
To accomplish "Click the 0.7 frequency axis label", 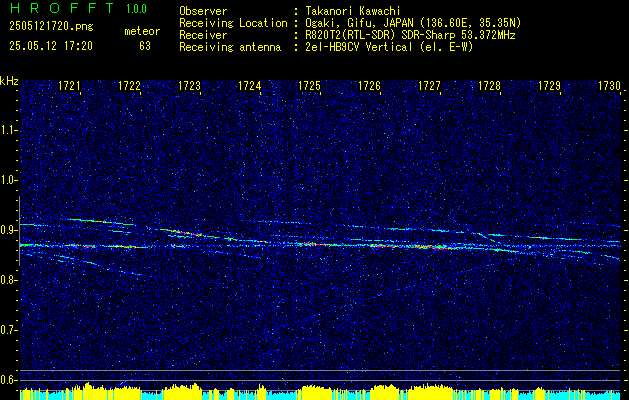I will point(7,330).
